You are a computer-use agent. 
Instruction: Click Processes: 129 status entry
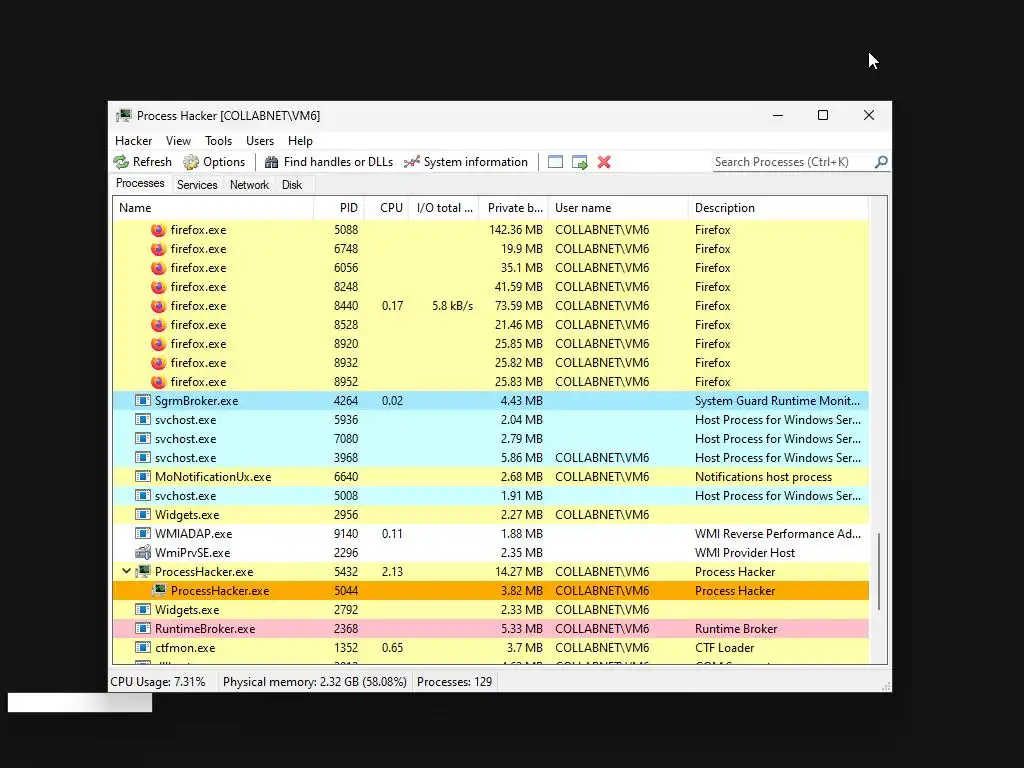[x=455, y=682]
